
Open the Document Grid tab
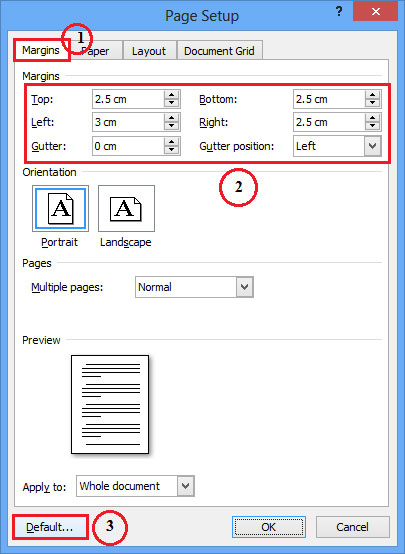coord(219,51)
